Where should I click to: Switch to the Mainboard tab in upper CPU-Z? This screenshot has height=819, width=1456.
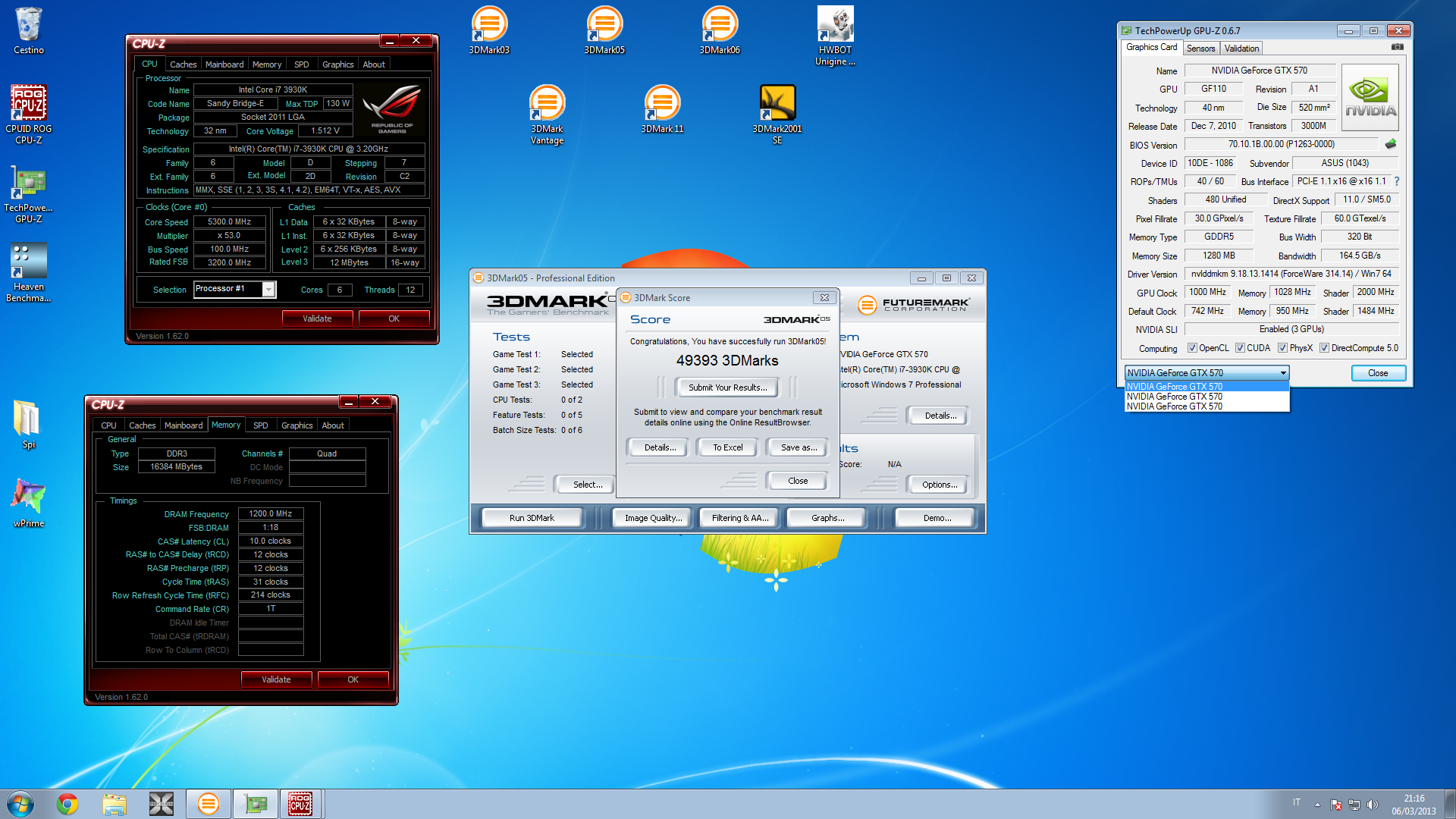tap(224, 64)
